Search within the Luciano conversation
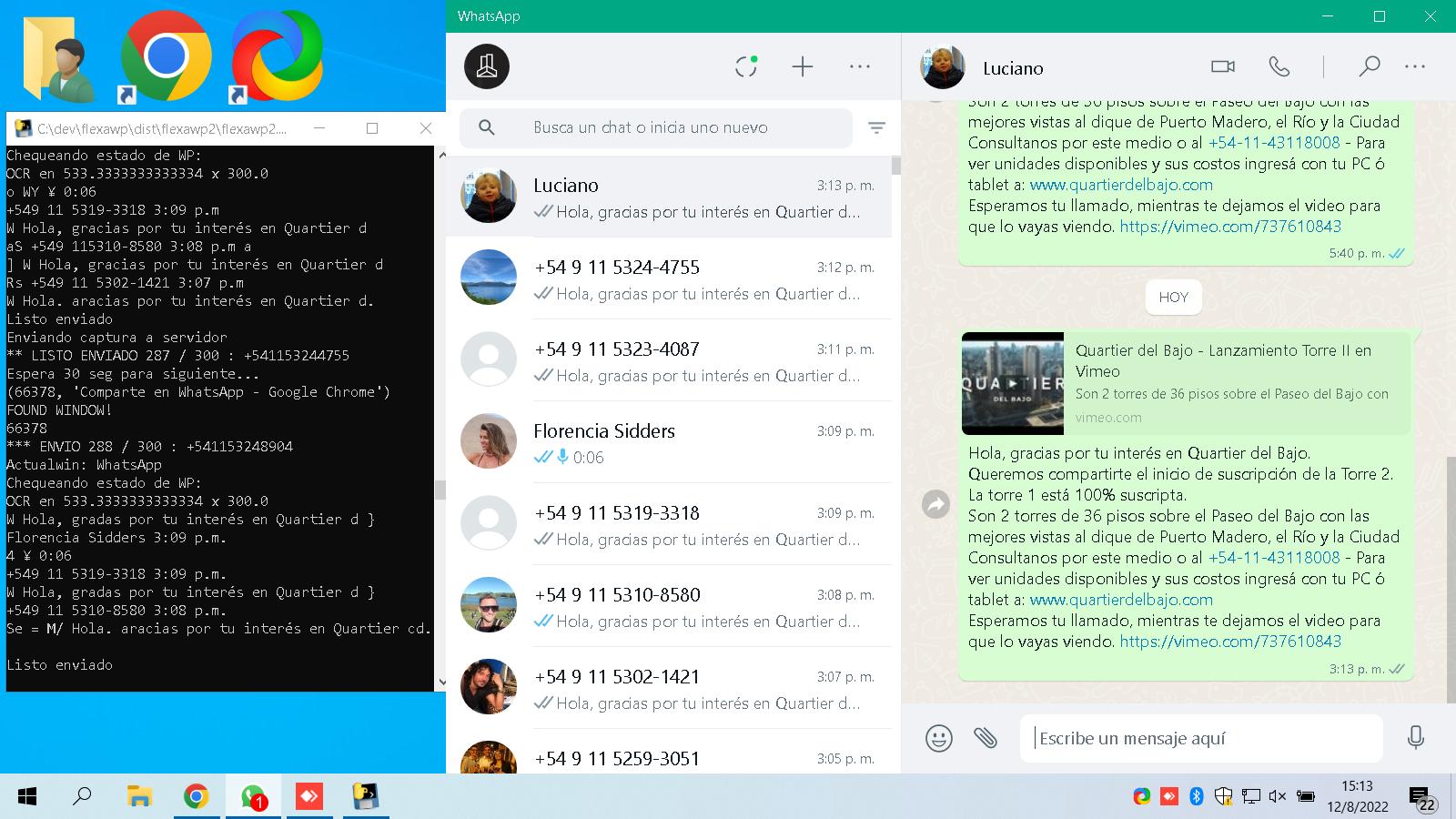 point(1370,66)
